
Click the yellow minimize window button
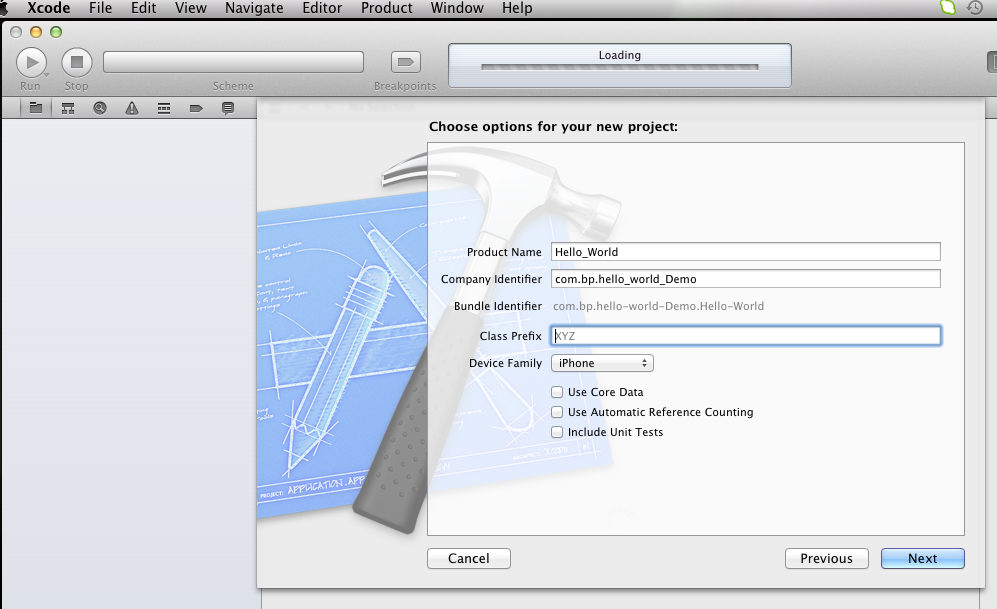tap(36, 32)
